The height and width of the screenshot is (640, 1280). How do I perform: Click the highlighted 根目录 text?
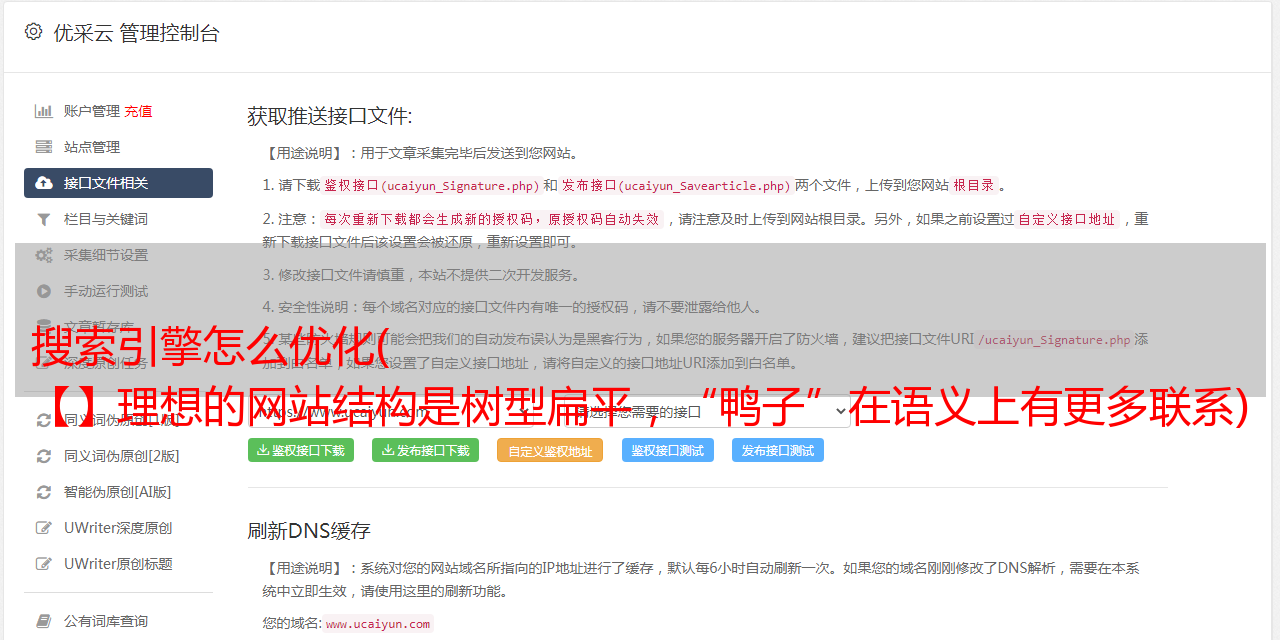(x=974, y=185)
